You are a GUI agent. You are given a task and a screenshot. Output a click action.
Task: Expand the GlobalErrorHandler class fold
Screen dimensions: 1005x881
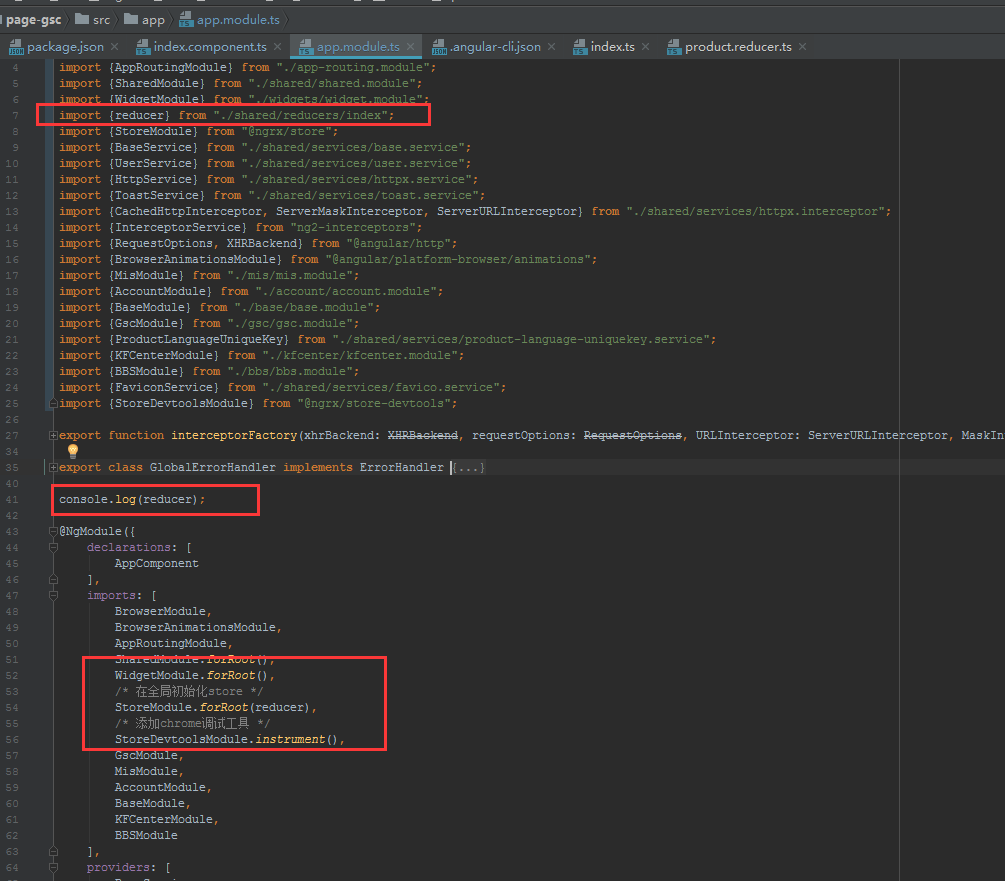pyautogui.click(x=54, y=468)
